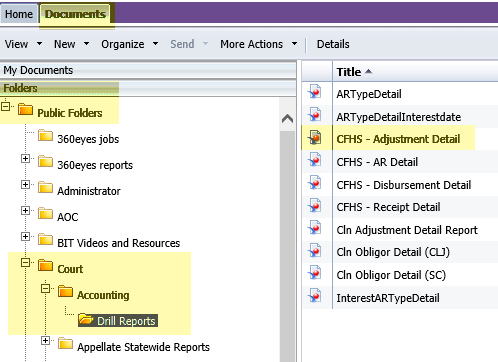Select the Public Folders label
Screen dimensions: 498x362
click(x=70, y=113)
